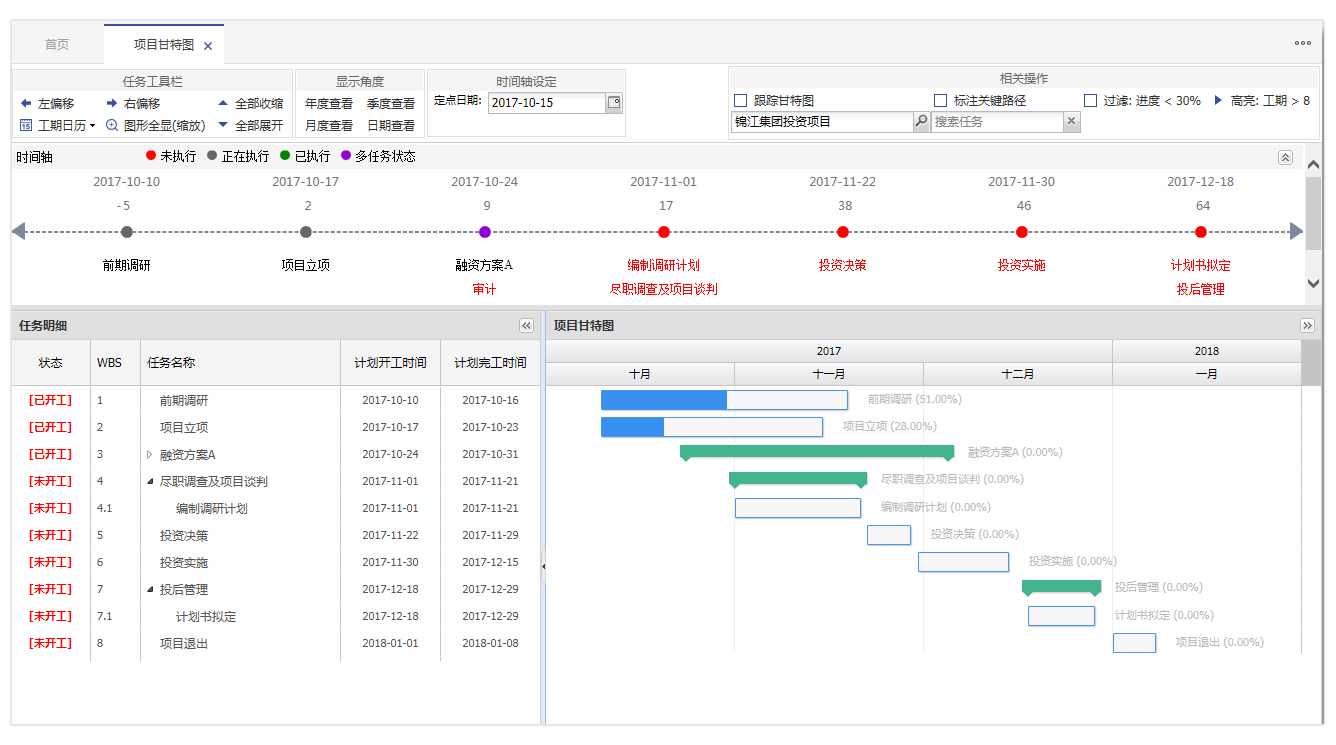Switch to the 首页 tab
The height and width of the screenshot is (745, 1336).
[57, 45]
